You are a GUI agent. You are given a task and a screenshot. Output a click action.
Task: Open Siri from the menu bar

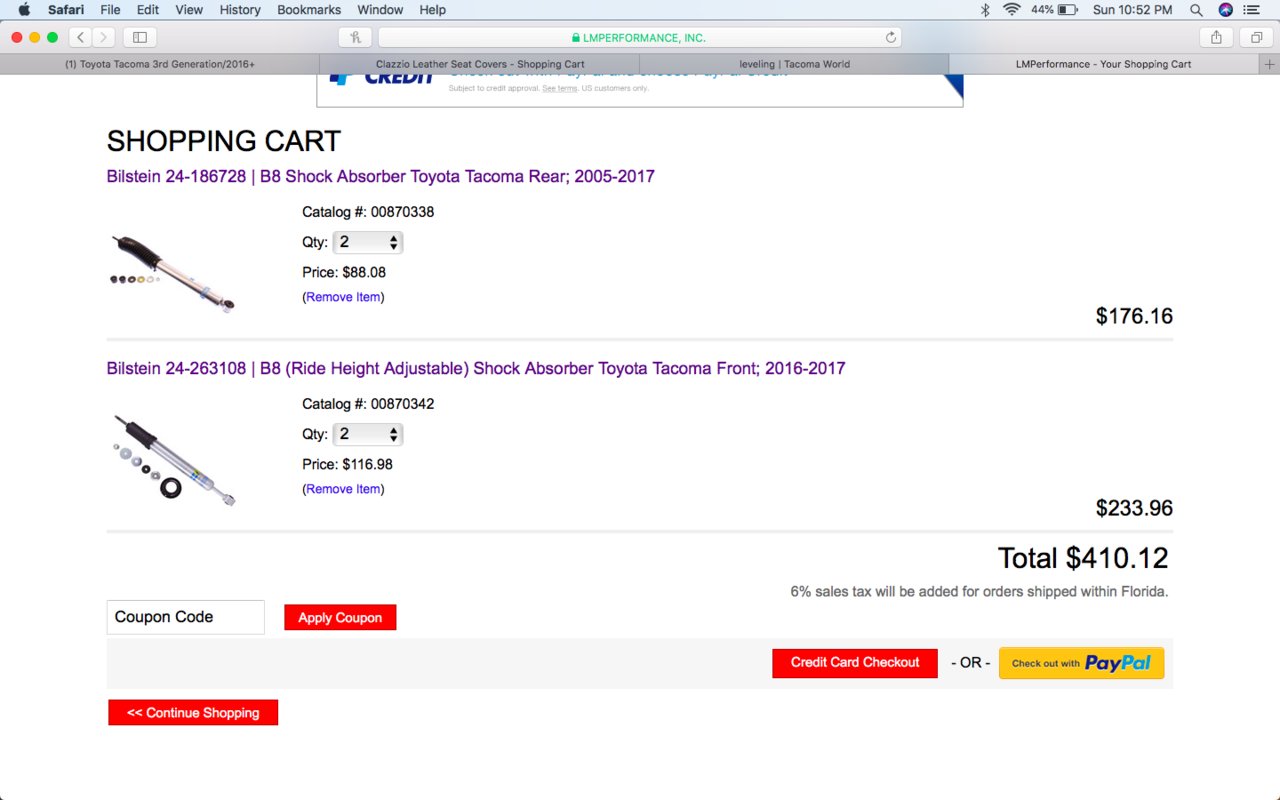[1226, 10]
